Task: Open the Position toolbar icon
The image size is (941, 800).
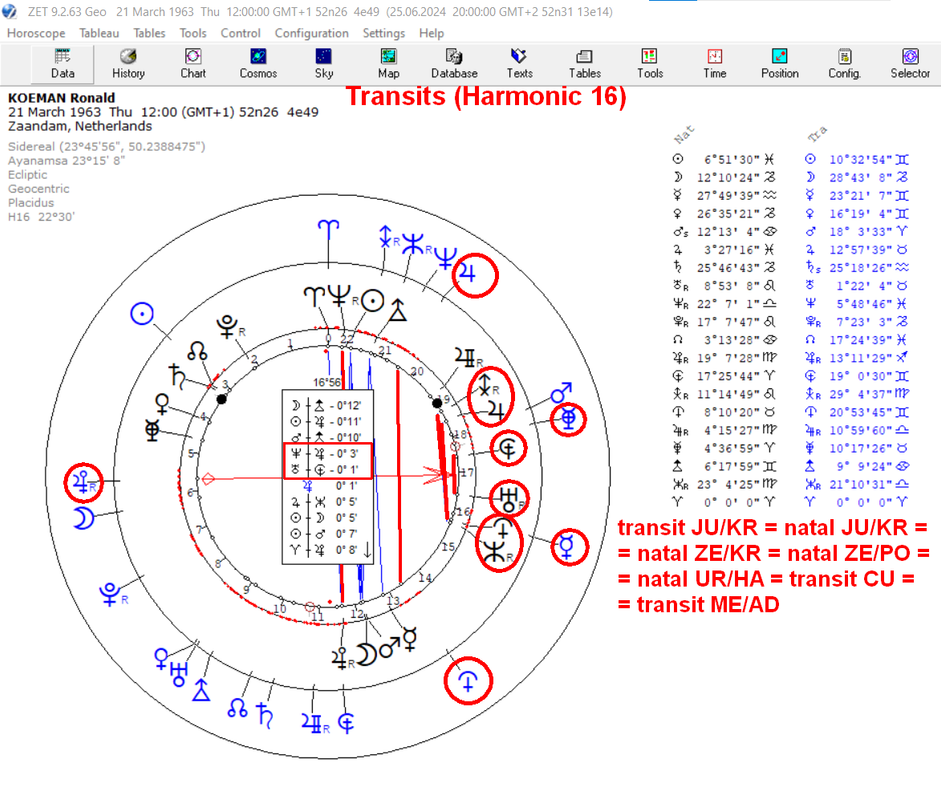Action: click(780, 64)
